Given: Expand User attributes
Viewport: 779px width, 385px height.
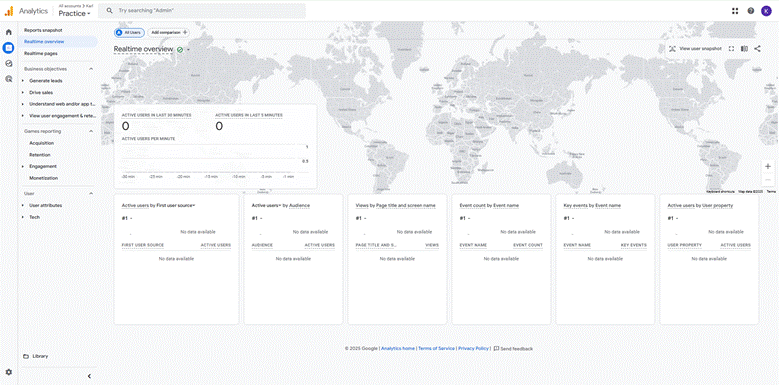Looking at the screenshot, I should 23,205.
